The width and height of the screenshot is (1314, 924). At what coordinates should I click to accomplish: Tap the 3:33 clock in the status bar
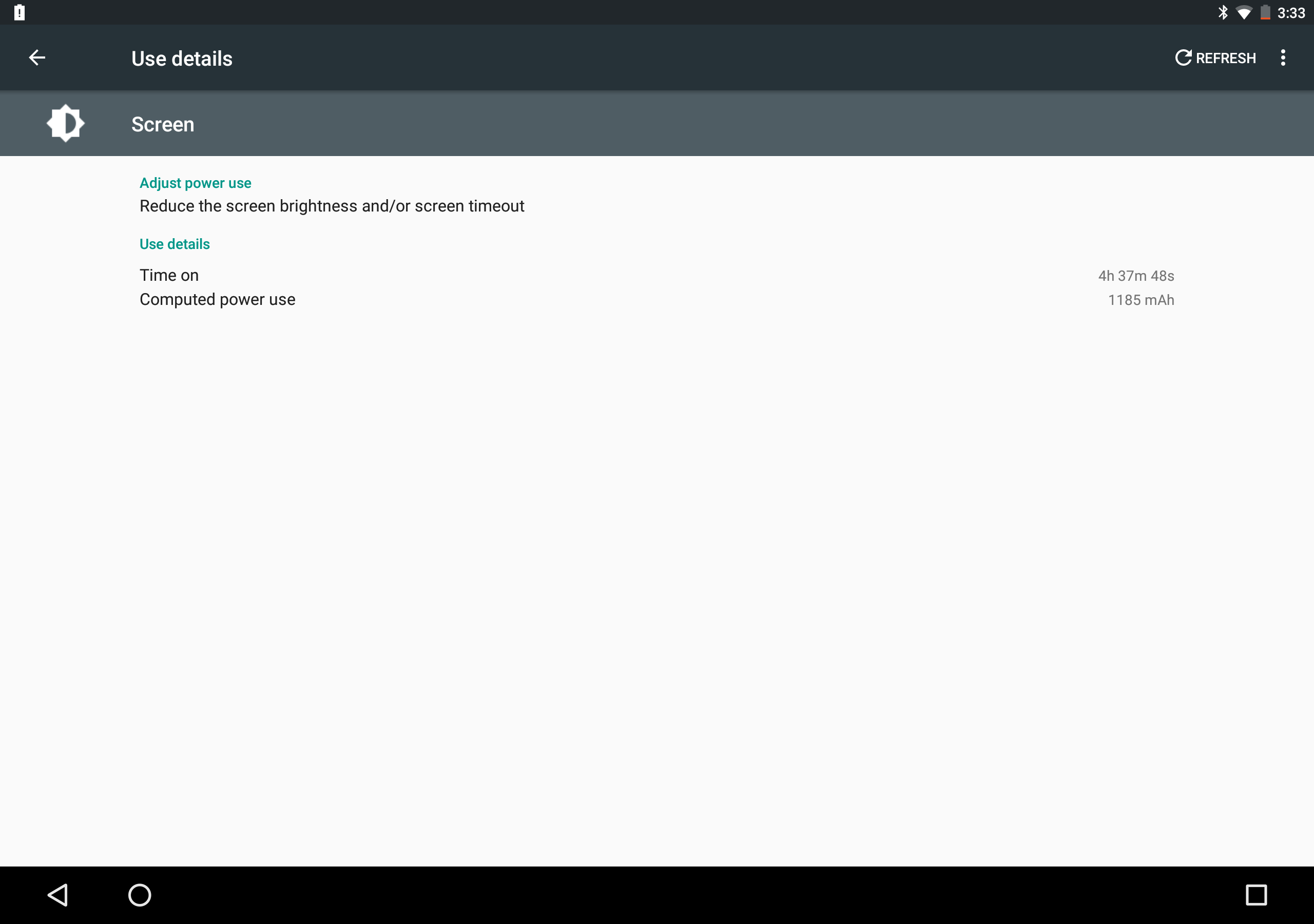click(1291, 13)
